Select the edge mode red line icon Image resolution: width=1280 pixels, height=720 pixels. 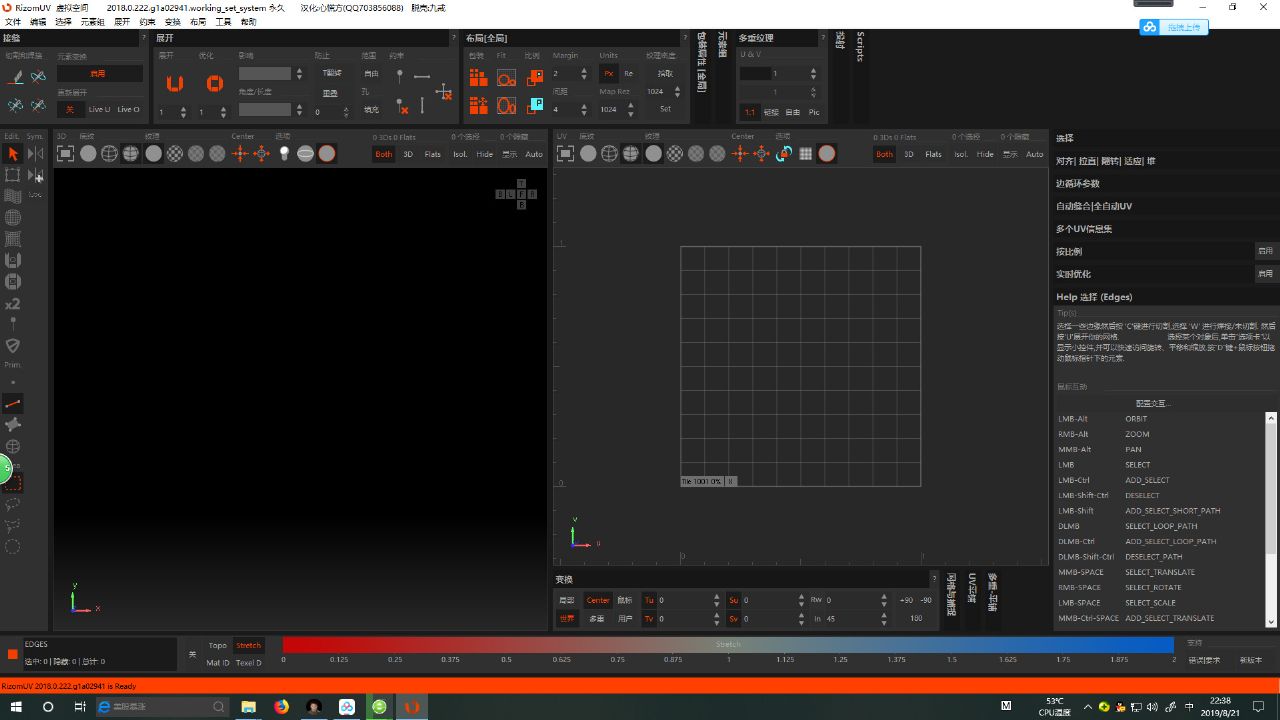tap(13, 404)
